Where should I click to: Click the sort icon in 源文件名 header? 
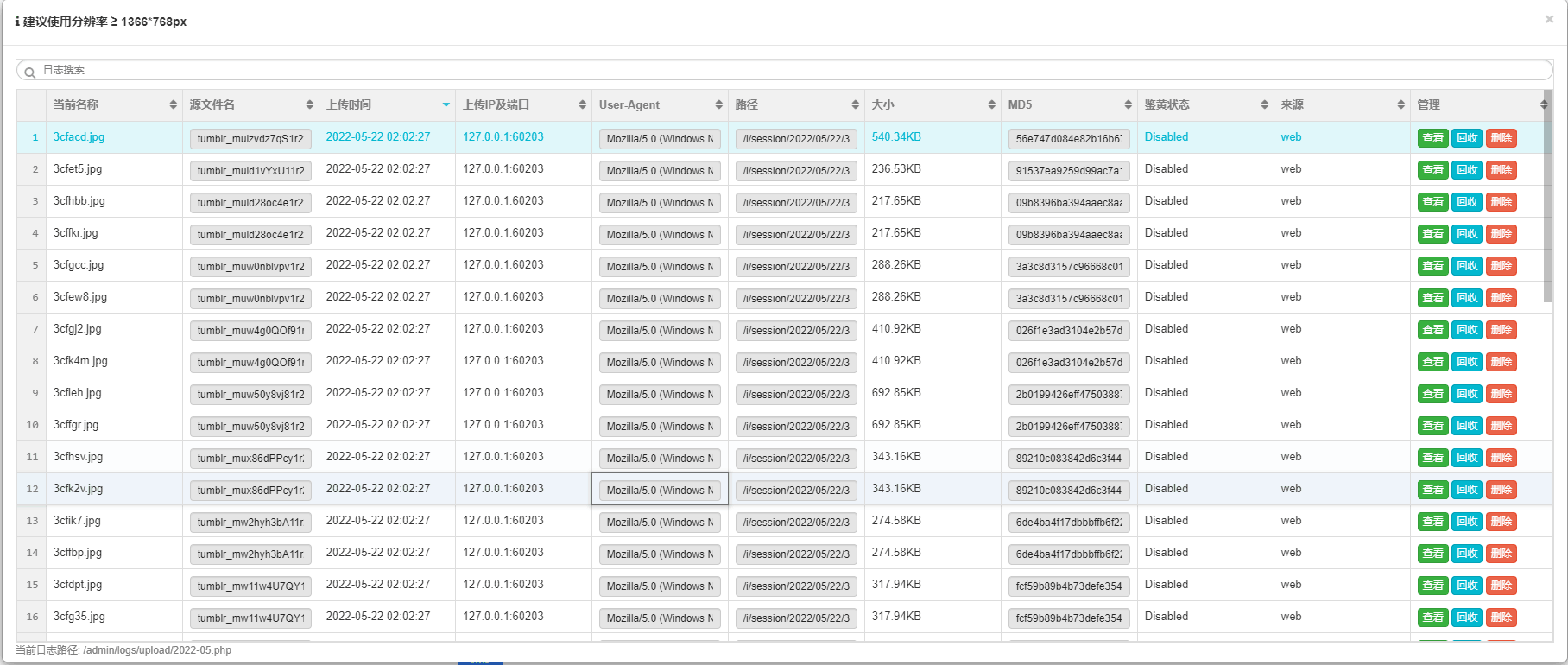tap(310, 104)
